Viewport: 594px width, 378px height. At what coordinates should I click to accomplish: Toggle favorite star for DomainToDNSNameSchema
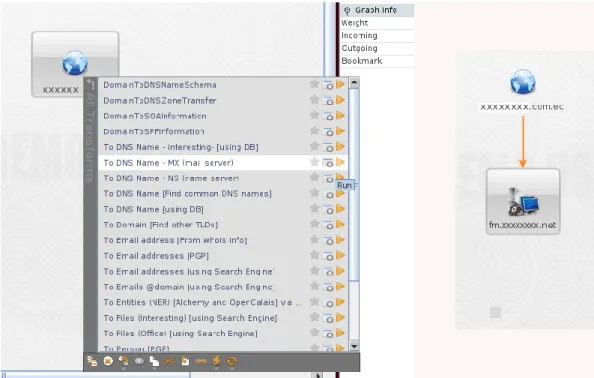click(x=314, y=84)
